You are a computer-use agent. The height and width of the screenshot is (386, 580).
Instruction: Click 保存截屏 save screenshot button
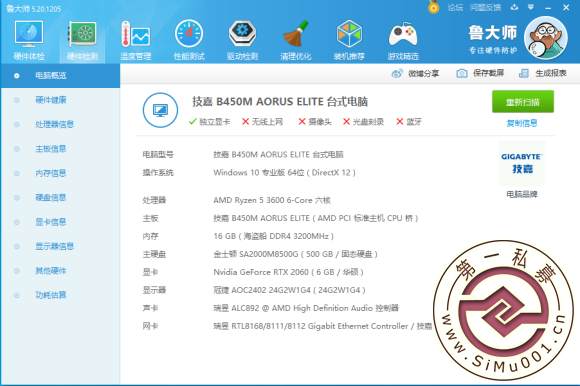tap(480, 73)
